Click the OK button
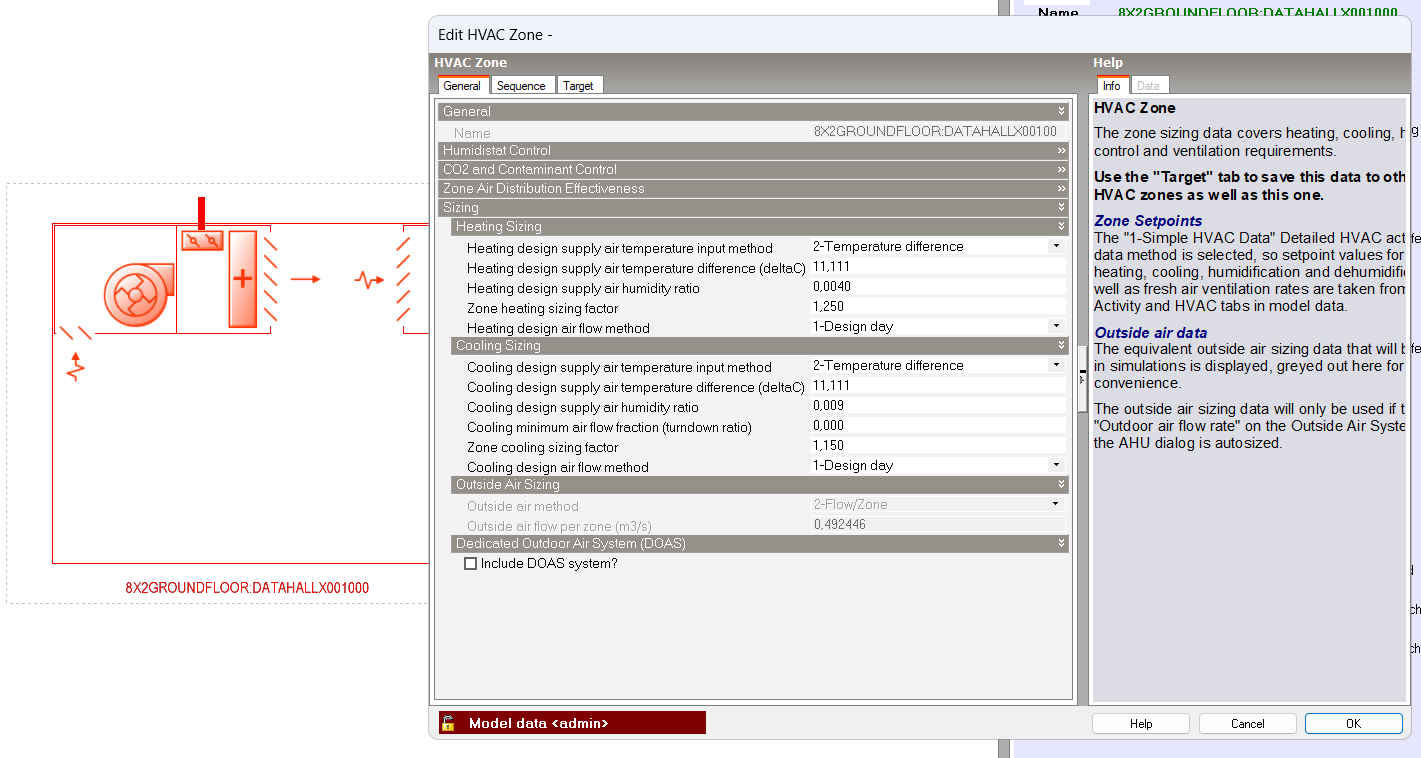This screenshot has width=1421, height=758. (x=1352, y=724)
